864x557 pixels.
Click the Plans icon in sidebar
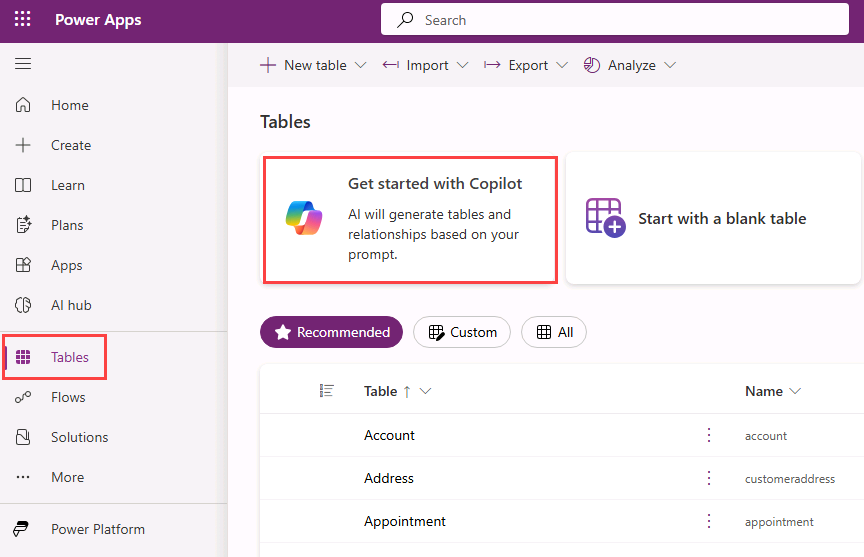(23, 225)
